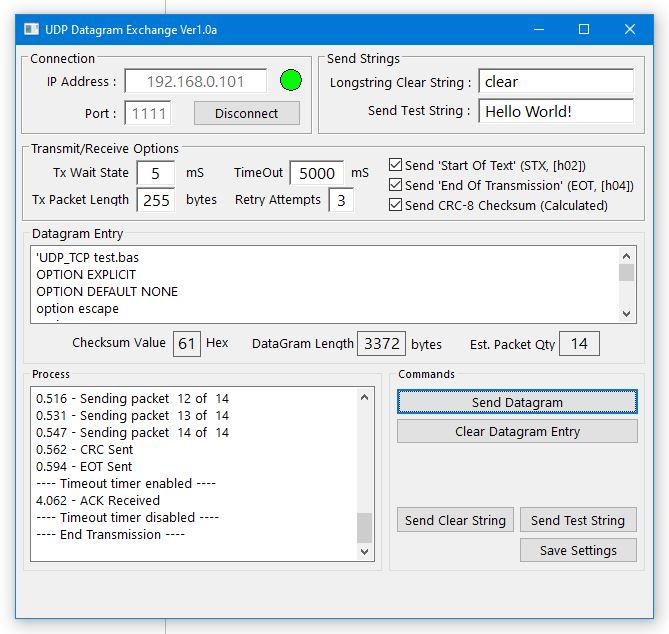The width and height of the screenshot is (669, 634).
Task: Disable Send CRC-8 Checksum option
Action: tap(396, 205)
